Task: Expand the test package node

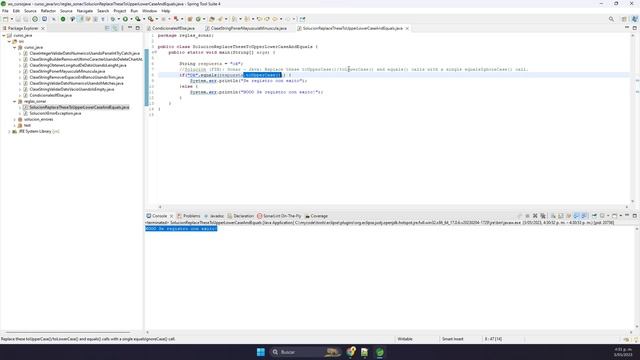Action: coord(15,125)
